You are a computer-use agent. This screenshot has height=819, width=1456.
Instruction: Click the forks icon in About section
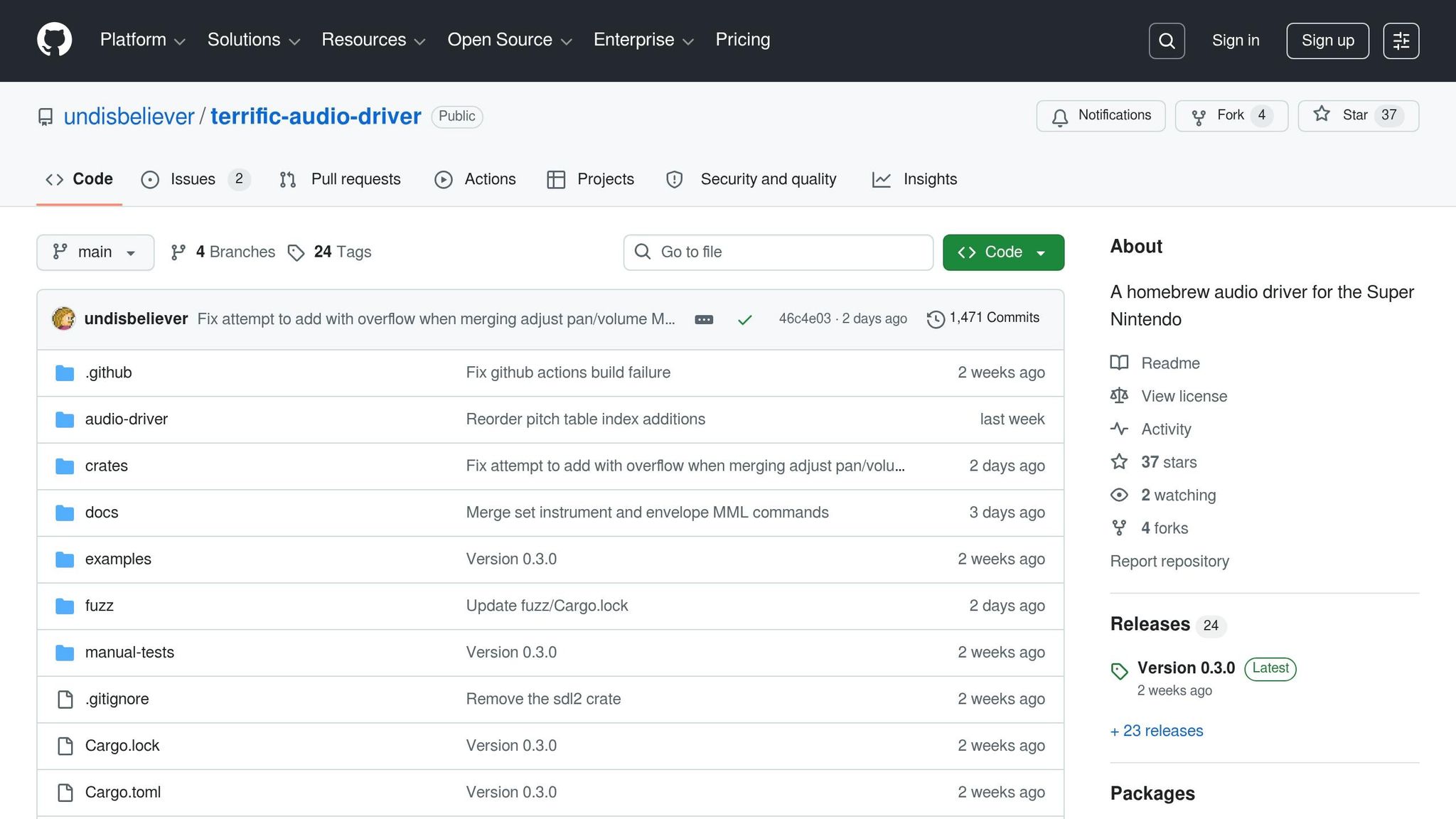(1119, 528)
